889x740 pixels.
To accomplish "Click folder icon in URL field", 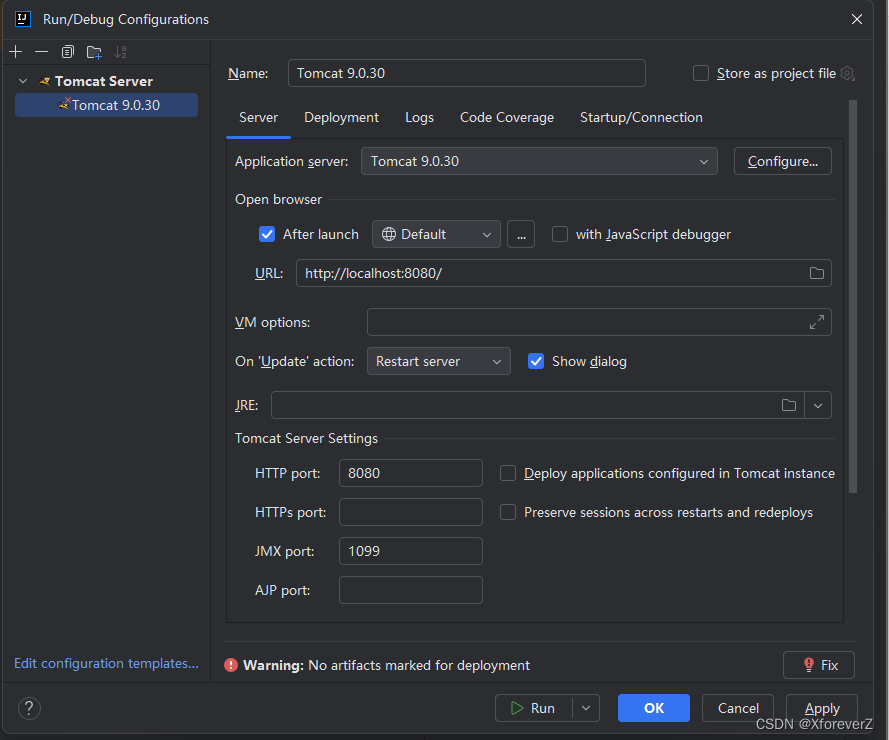I will [x=816, y=273].
